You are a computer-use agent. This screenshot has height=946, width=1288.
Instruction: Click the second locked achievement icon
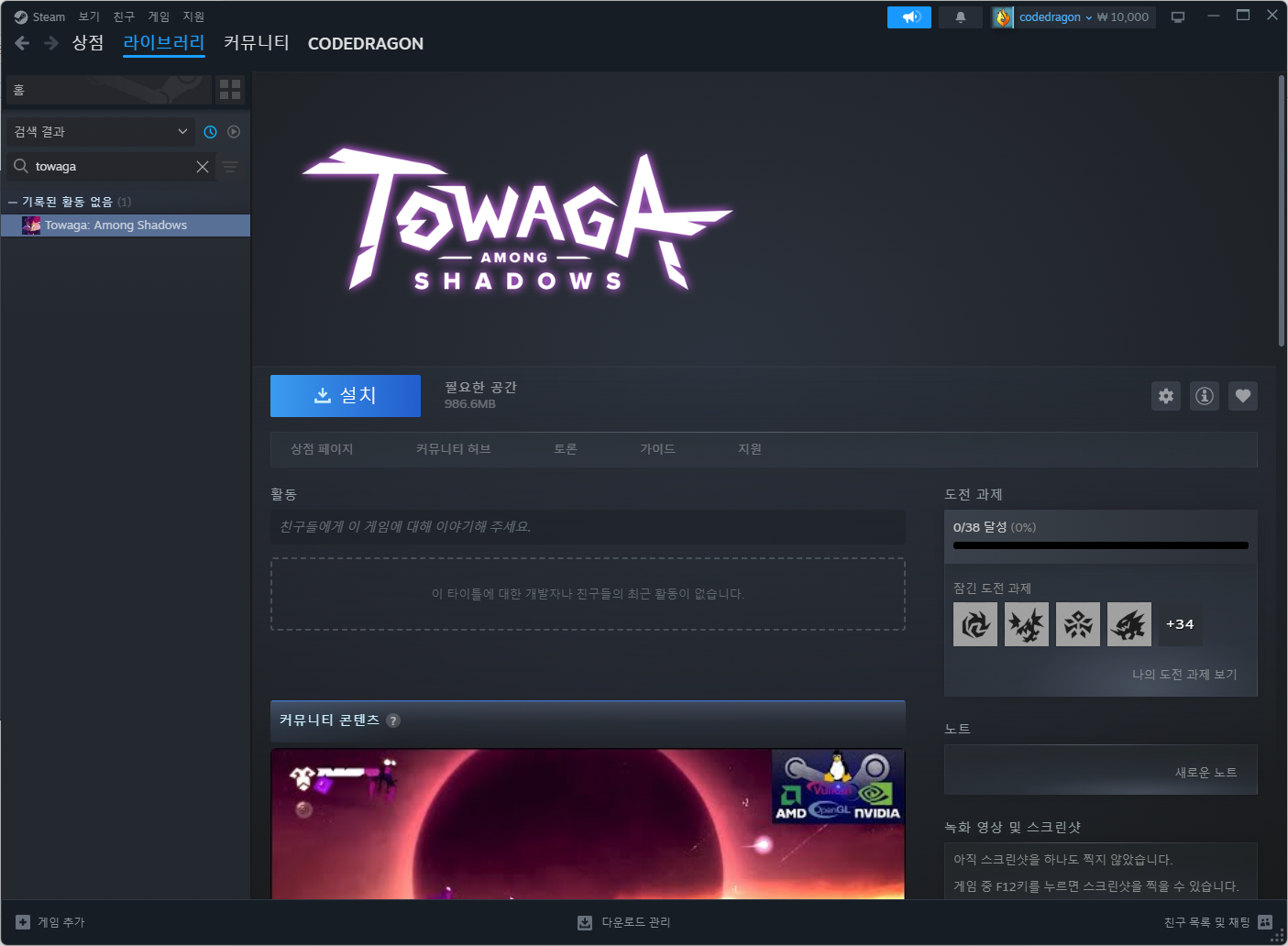pos(1027,624)
